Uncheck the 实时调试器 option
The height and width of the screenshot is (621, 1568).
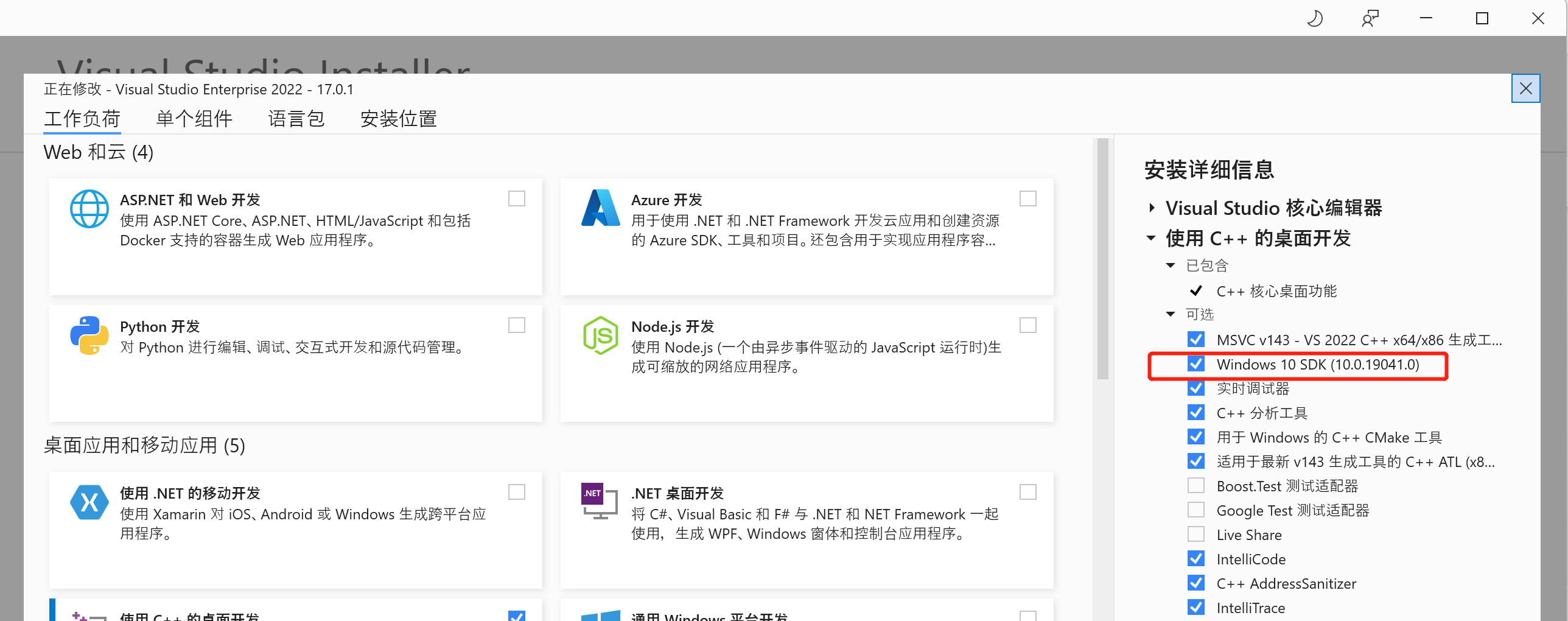point(1196,388)
